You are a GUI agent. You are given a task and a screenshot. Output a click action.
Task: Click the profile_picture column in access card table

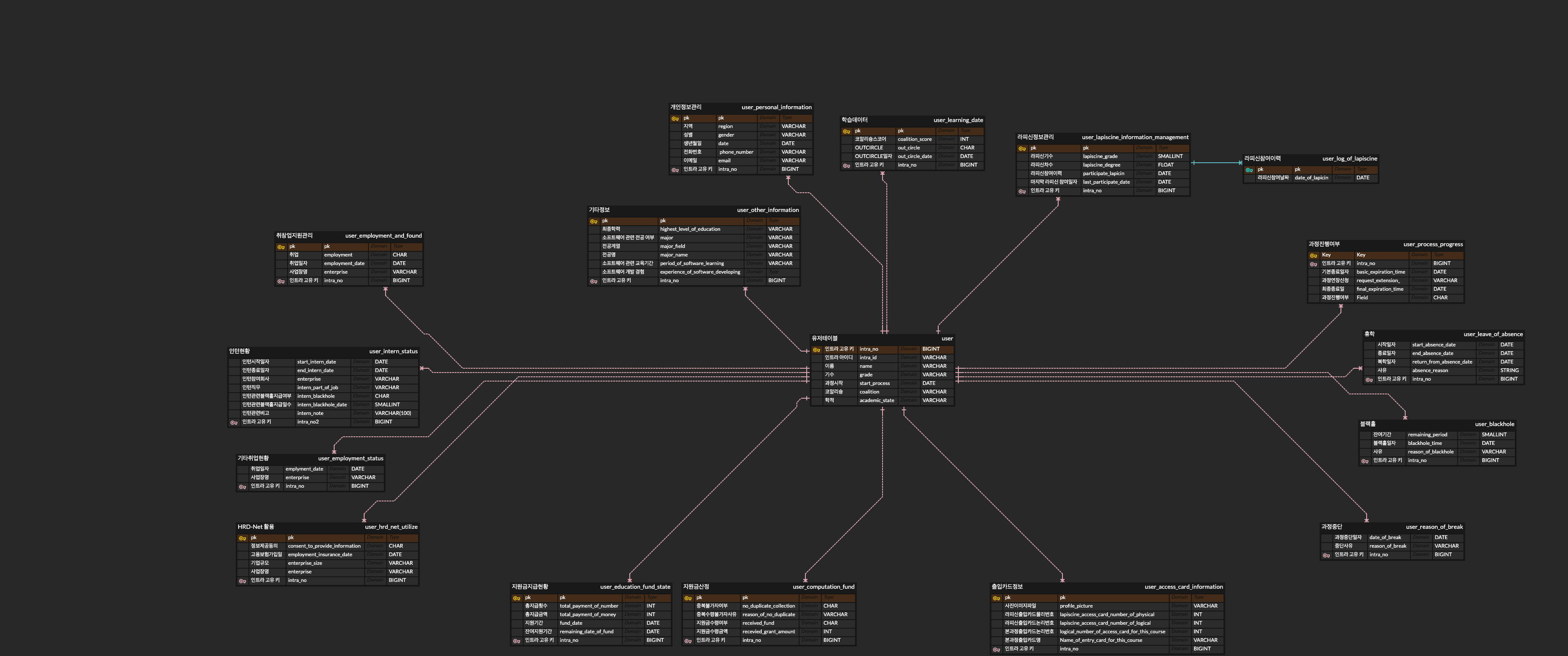[x=1076, y=606]
